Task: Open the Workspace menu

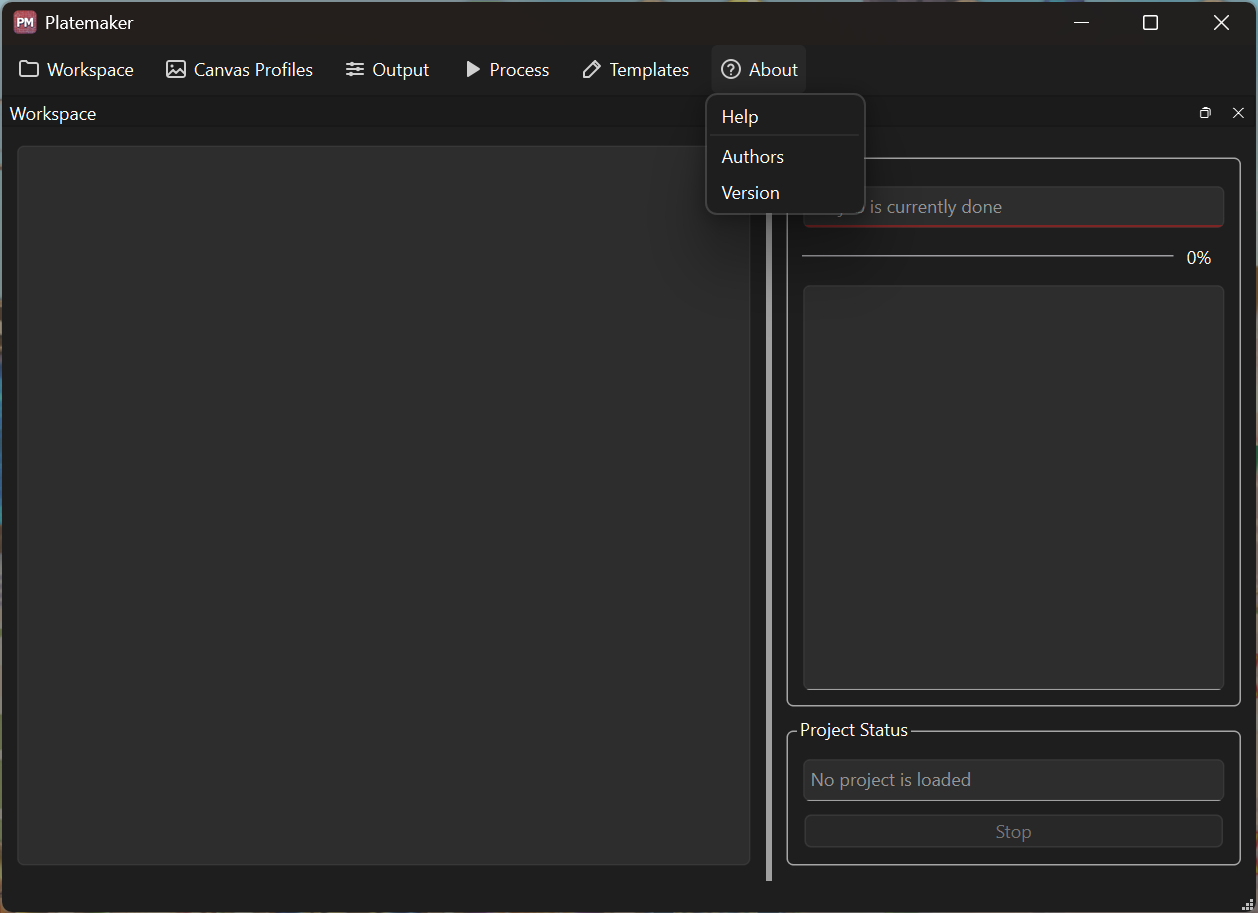Action: (x=76, y=69)
